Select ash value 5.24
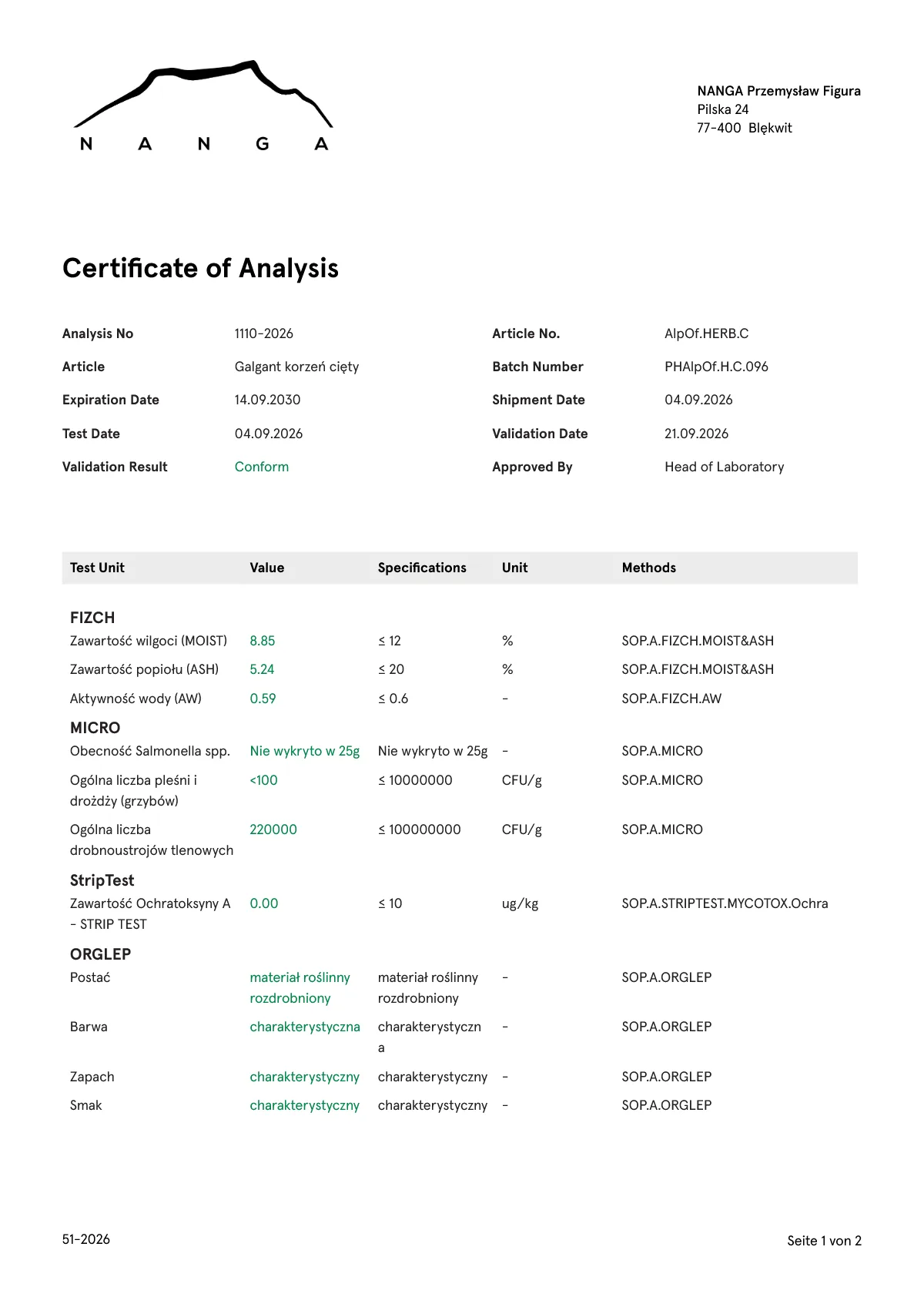 [262, 669]
